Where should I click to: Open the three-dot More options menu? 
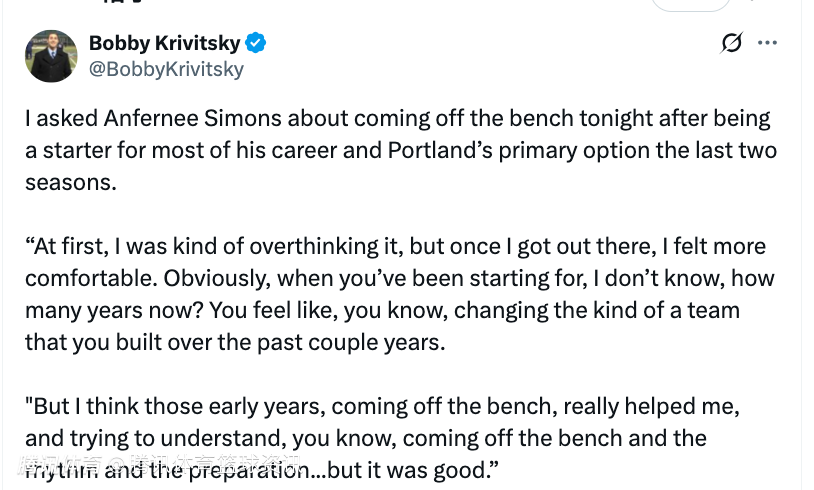pyautogui.click(x=767, y=43)
